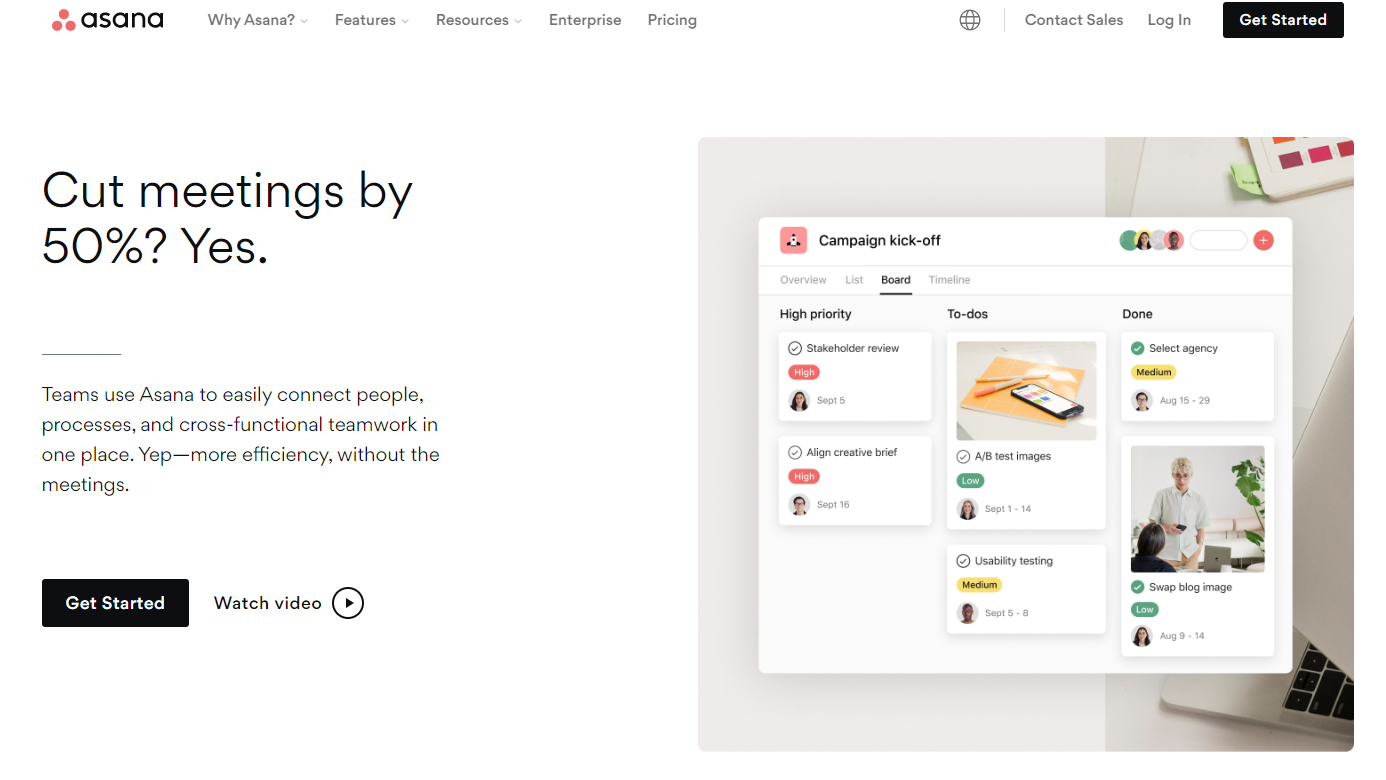The height and width of the screenshot is (780, 1386).
Task: Uncheck the completed Select agency task
Action: coord(1137,348)
